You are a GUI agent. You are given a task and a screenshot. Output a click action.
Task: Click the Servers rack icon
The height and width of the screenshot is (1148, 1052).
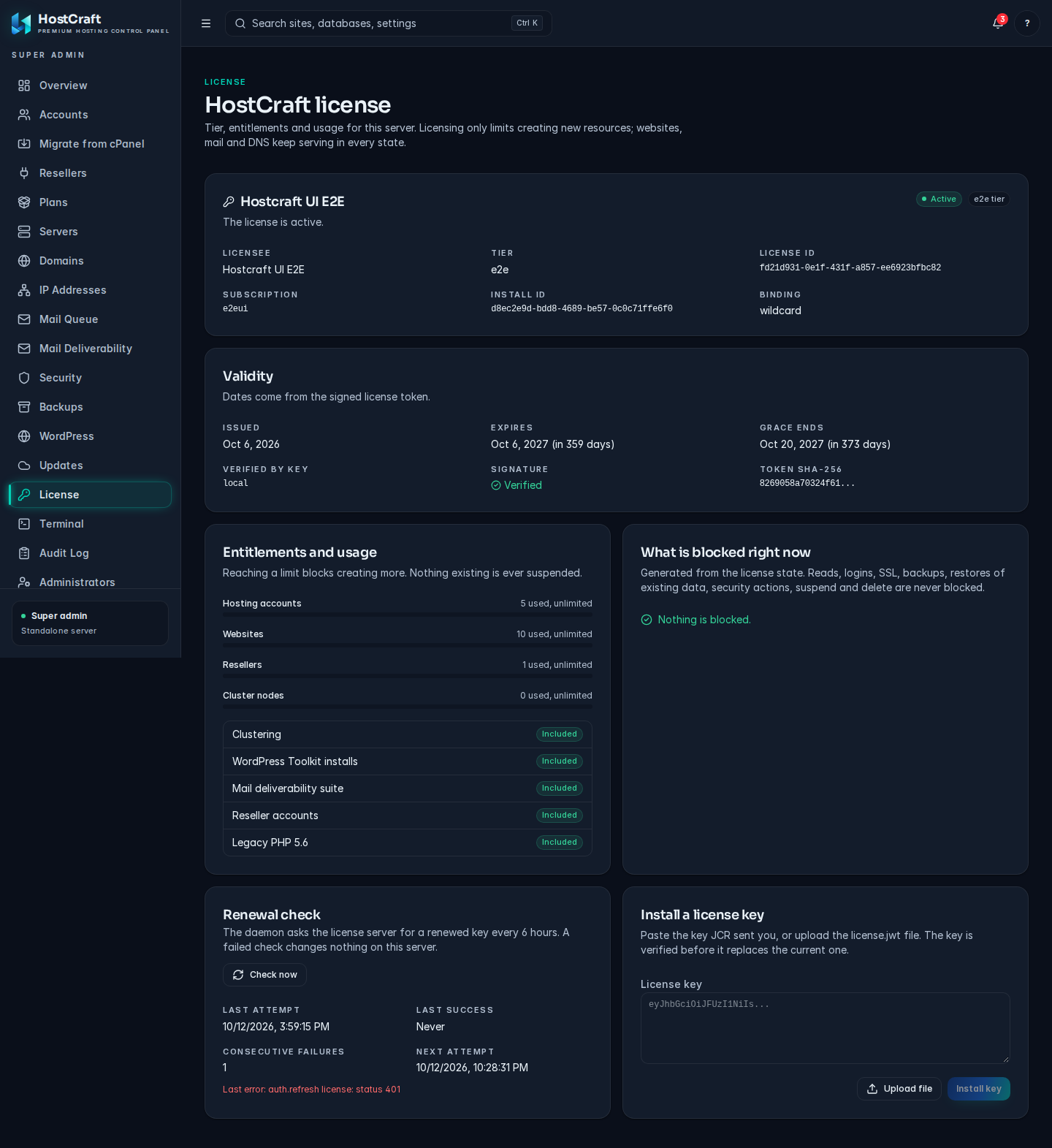click(24, 232)
